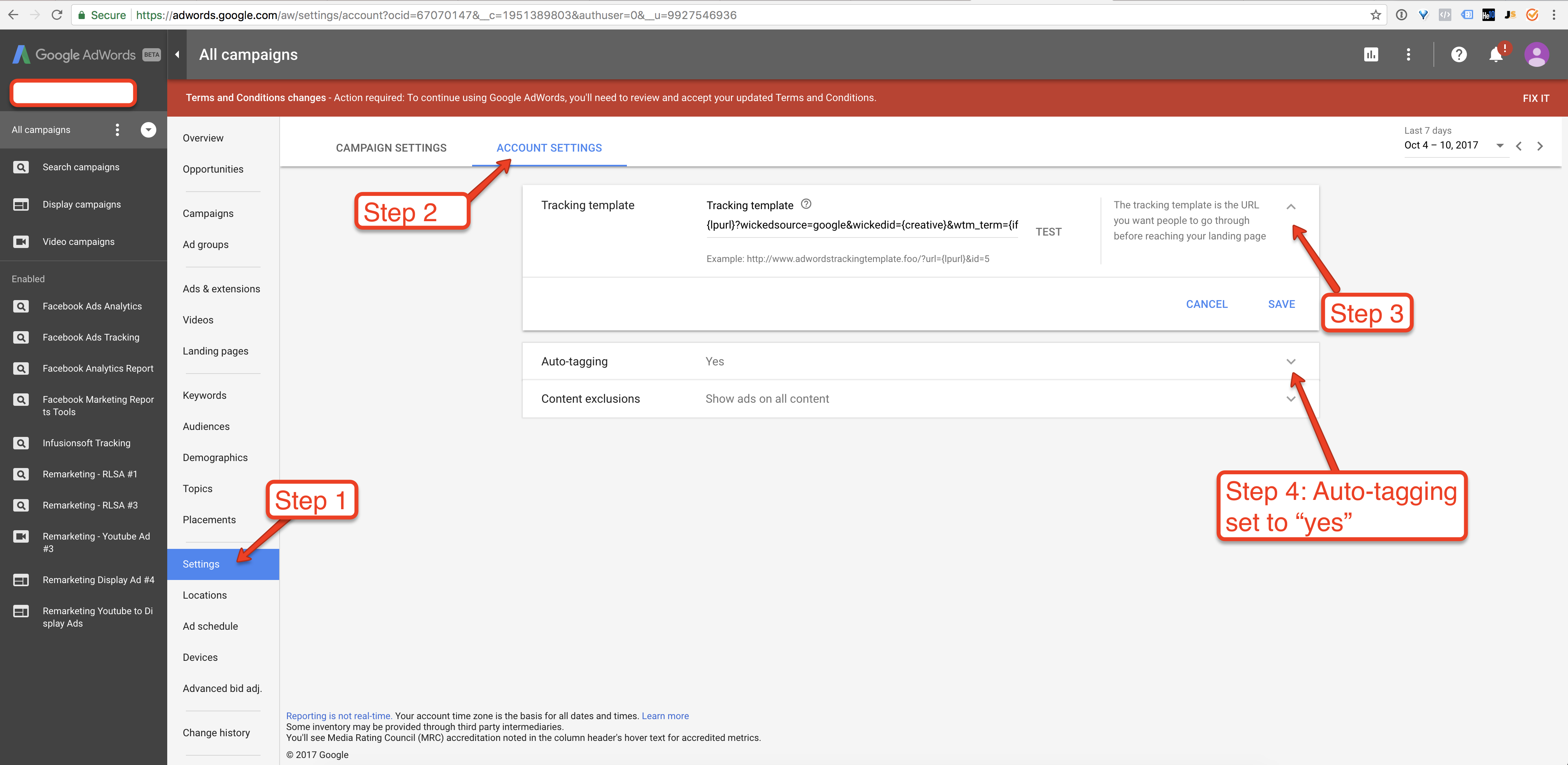Click the tracking template URL input field
The height and width of the screenshot is (765, 1568).
coord(861,225)
